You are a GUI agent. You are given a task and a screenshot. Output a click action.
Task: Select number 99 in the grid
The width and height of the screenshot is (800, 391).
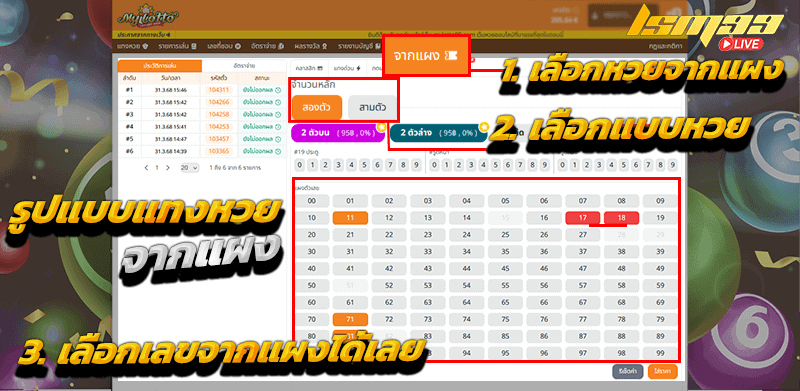[x=660, y=353]
